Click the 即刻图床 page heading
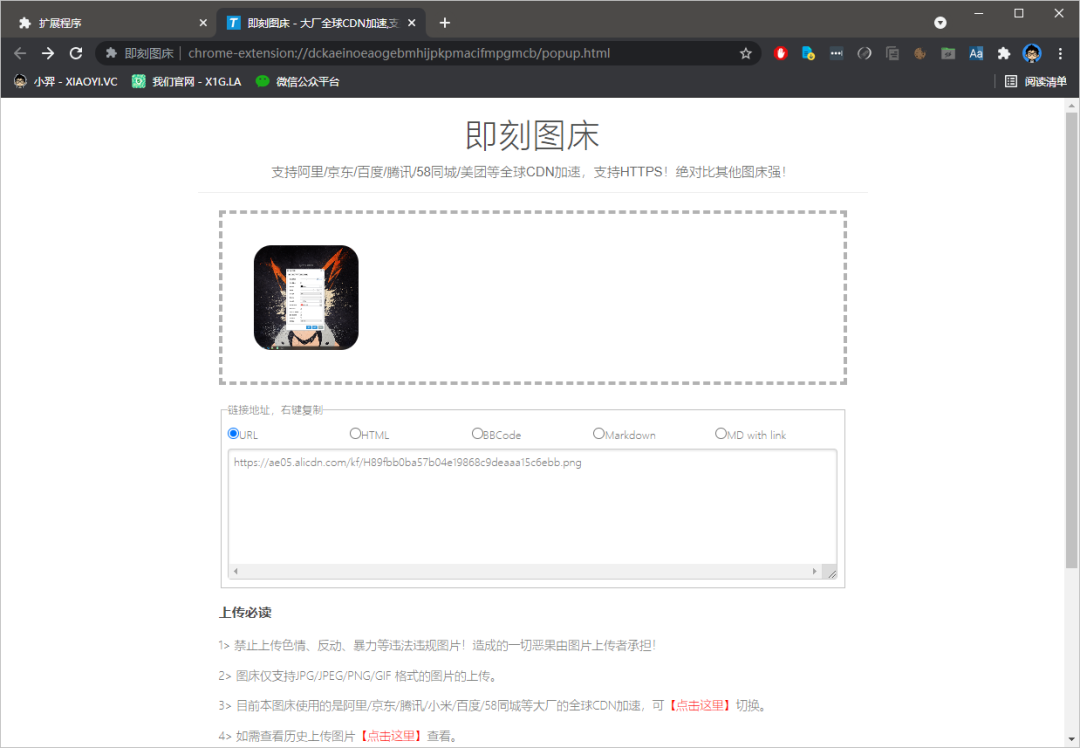 pos(532,135)
